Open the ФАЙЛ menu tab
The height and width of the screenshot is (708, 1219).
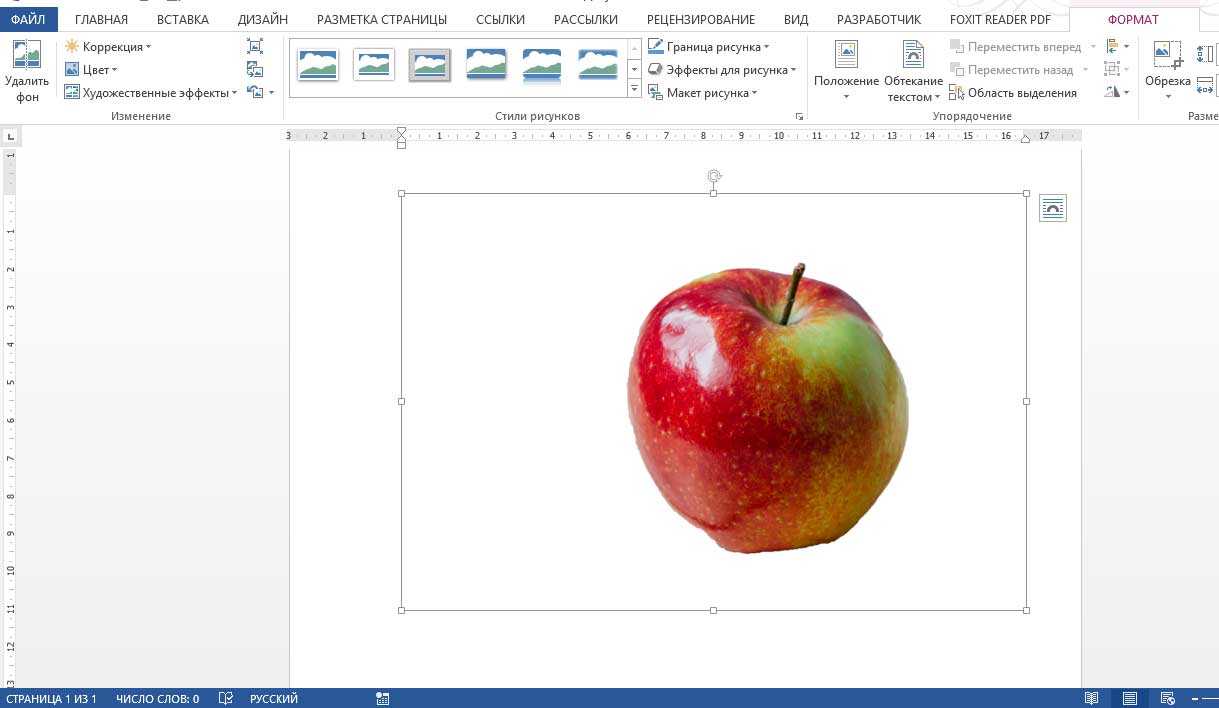tap(29, 19)
